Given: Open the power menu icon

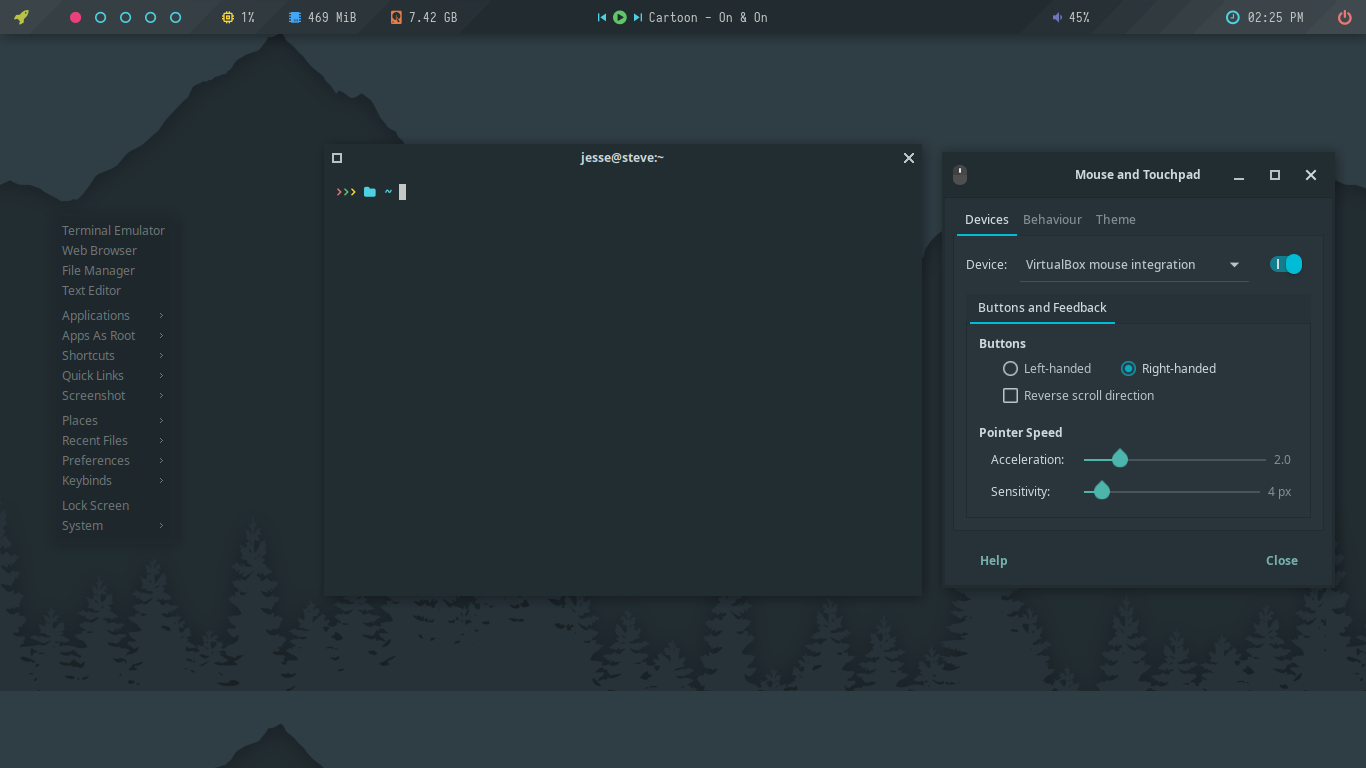Looking at the screenshot, I should pyautogui.click(x=1345, y=18).
